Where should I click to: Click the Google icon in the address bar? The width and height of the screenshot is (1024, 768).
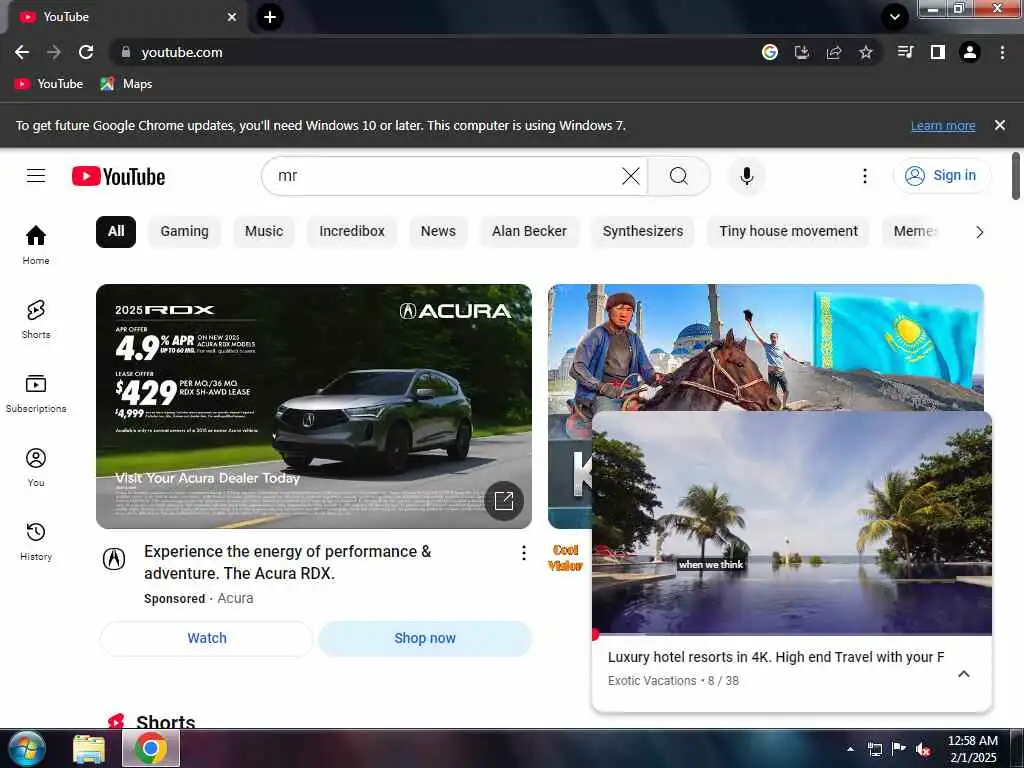point(770,52)
